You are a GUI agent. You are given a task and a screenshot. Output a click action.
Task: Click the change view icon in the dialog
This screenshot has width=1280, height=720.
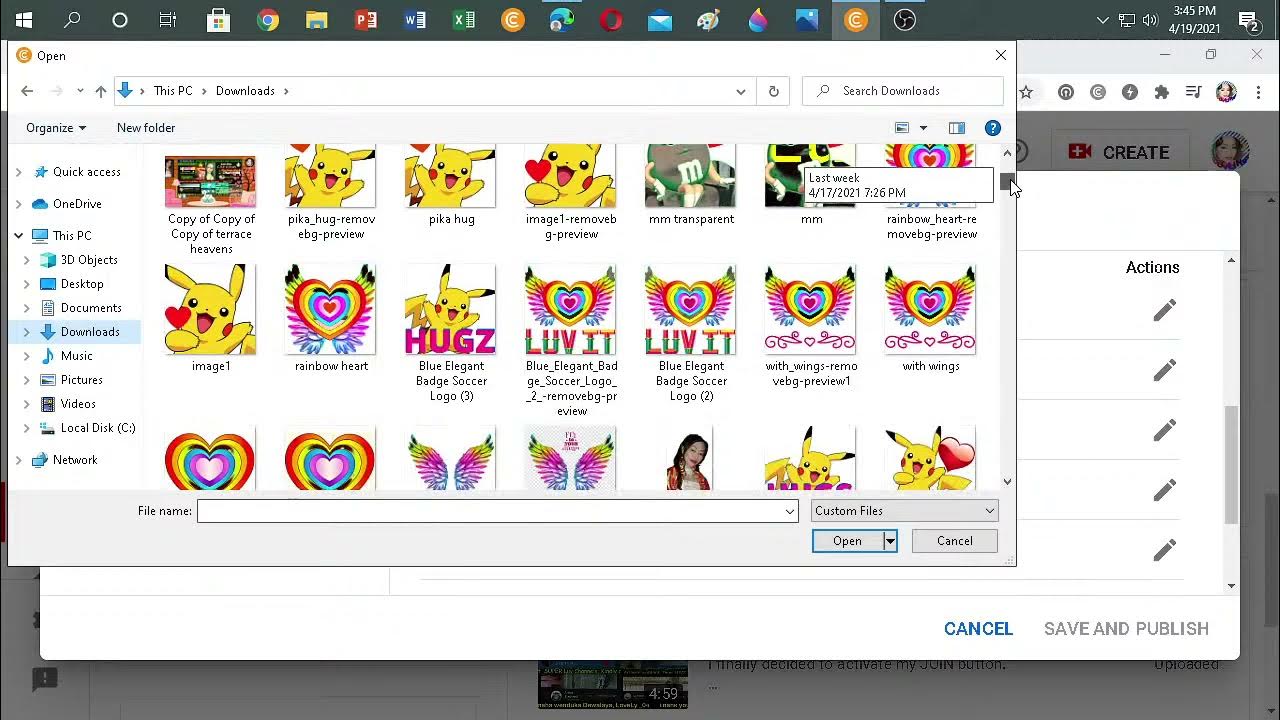pyautogui.click(x=902, y=128)
